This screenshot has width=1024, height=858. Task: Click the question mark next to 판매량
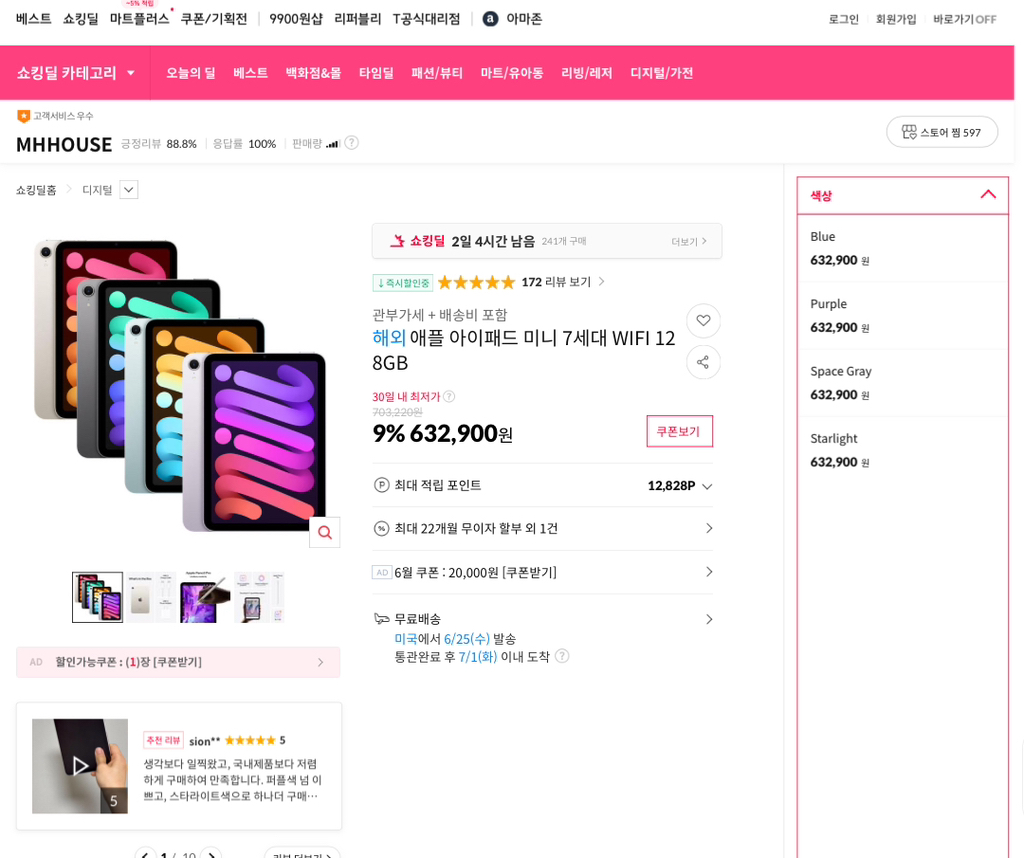click(x=351, y=143)
